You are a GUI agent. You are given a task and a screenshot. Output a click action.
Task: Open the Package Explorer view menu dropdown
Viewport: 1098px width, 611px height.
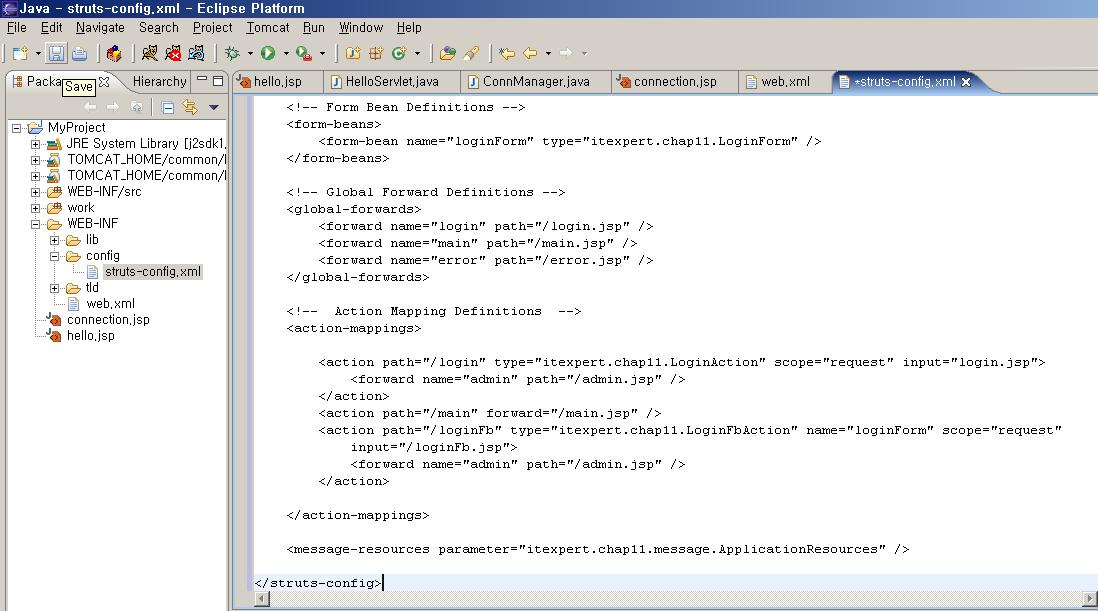click(x=213, y=107)
